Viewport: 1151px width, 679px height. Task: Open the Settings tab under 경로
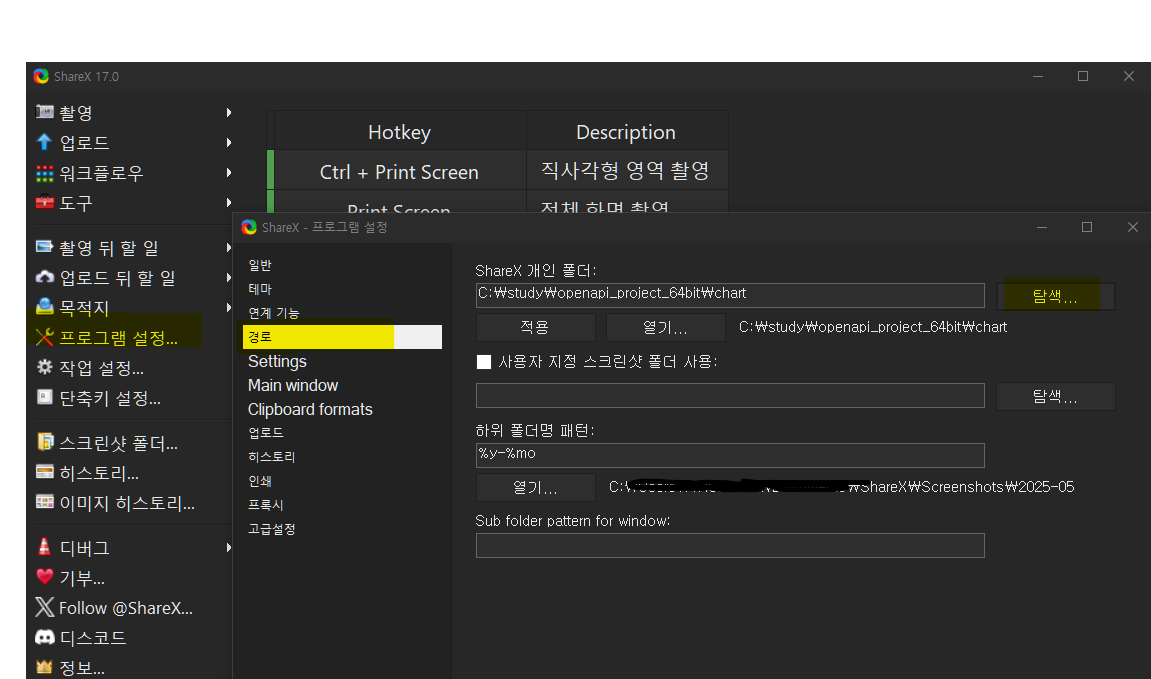(x=277, y=361)
